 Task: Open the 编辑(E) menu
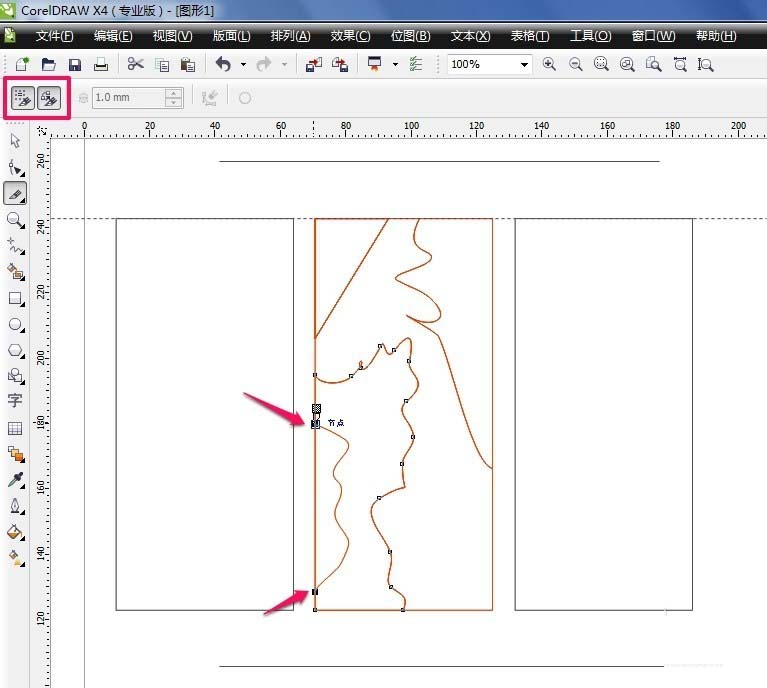(113, 36)
